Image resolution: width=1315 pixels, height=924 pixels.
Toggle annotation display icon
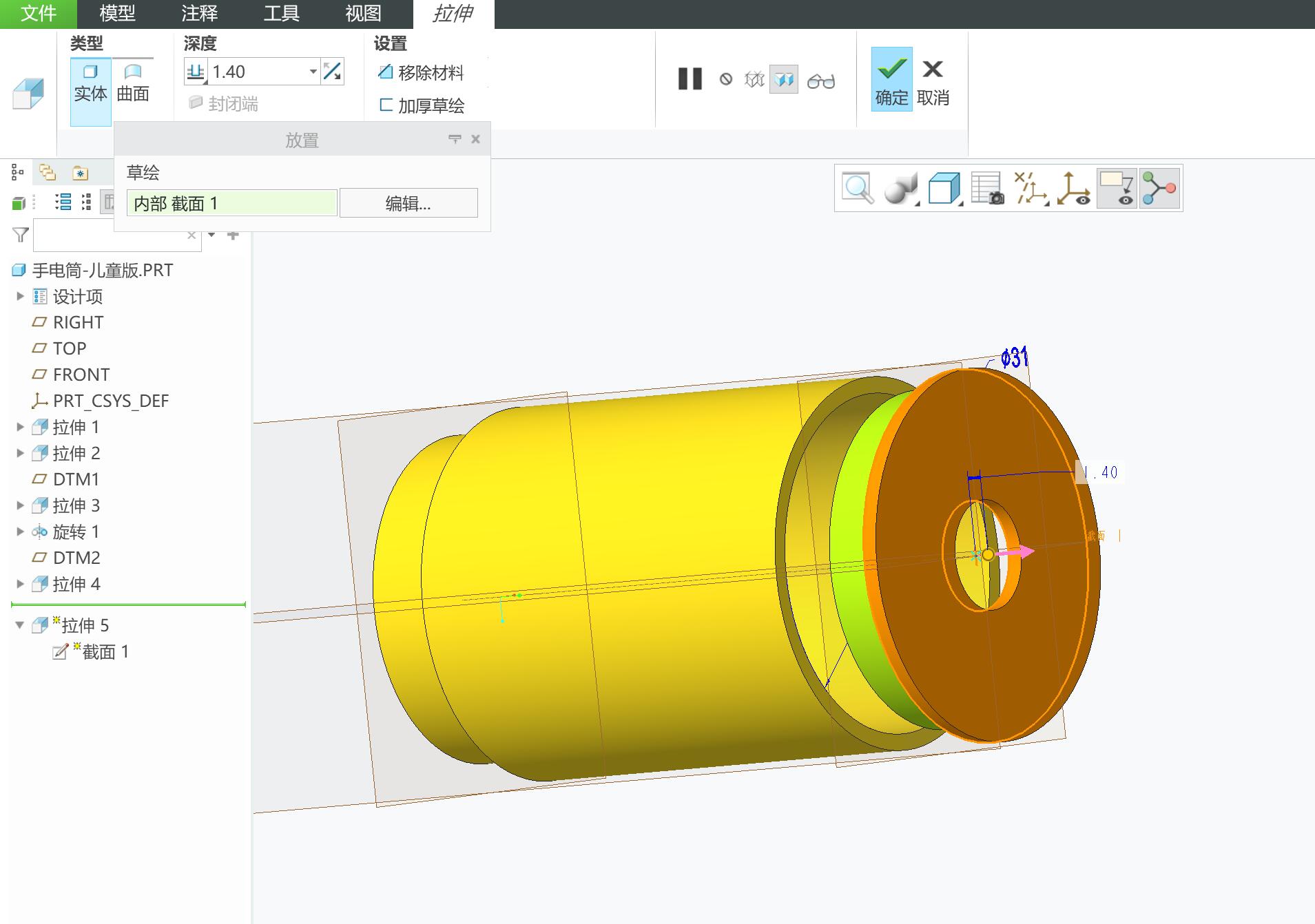[x=1117, y=188]
